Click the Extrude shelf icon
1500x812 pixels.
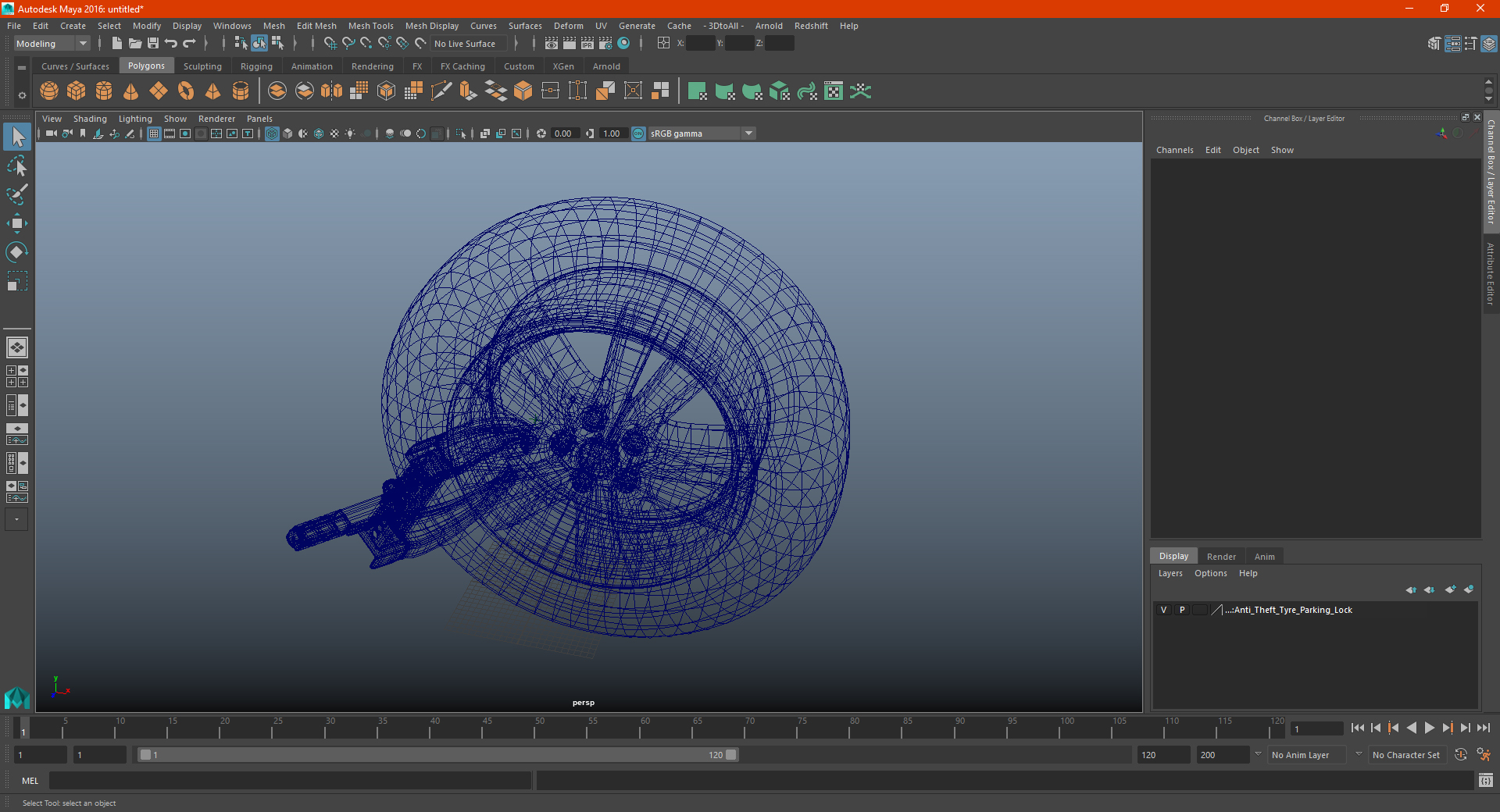pyautogui.click(x=469, y=91)
